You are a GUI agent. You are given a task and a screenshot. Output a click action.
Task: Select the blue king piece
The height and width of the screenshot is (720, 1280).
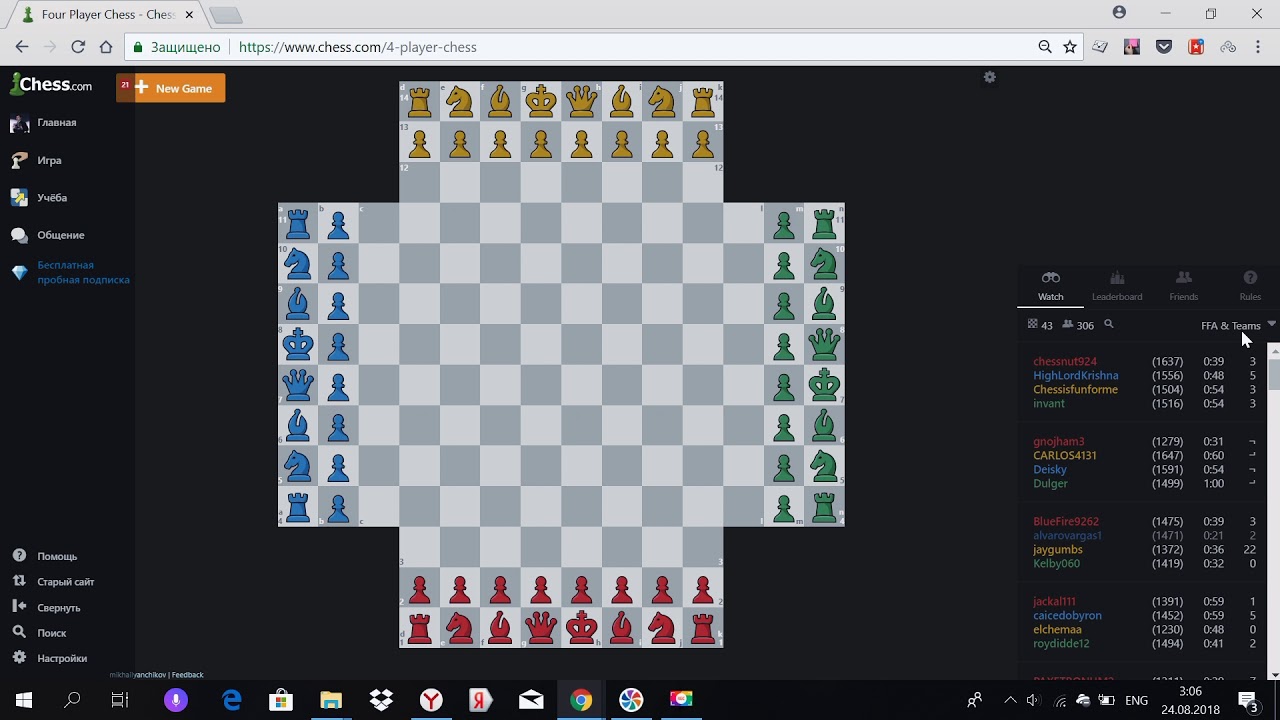point(298,344)
